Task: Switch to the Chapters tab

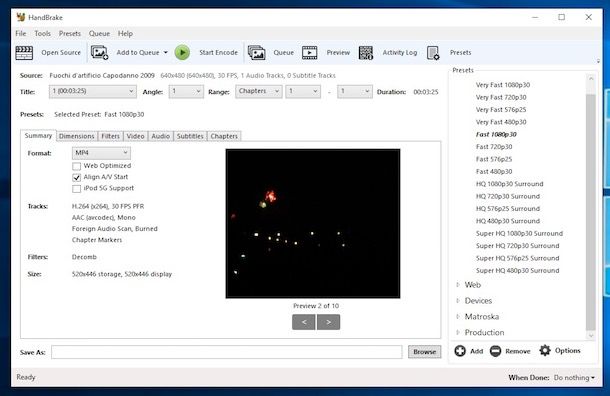Action: [224, 136]
